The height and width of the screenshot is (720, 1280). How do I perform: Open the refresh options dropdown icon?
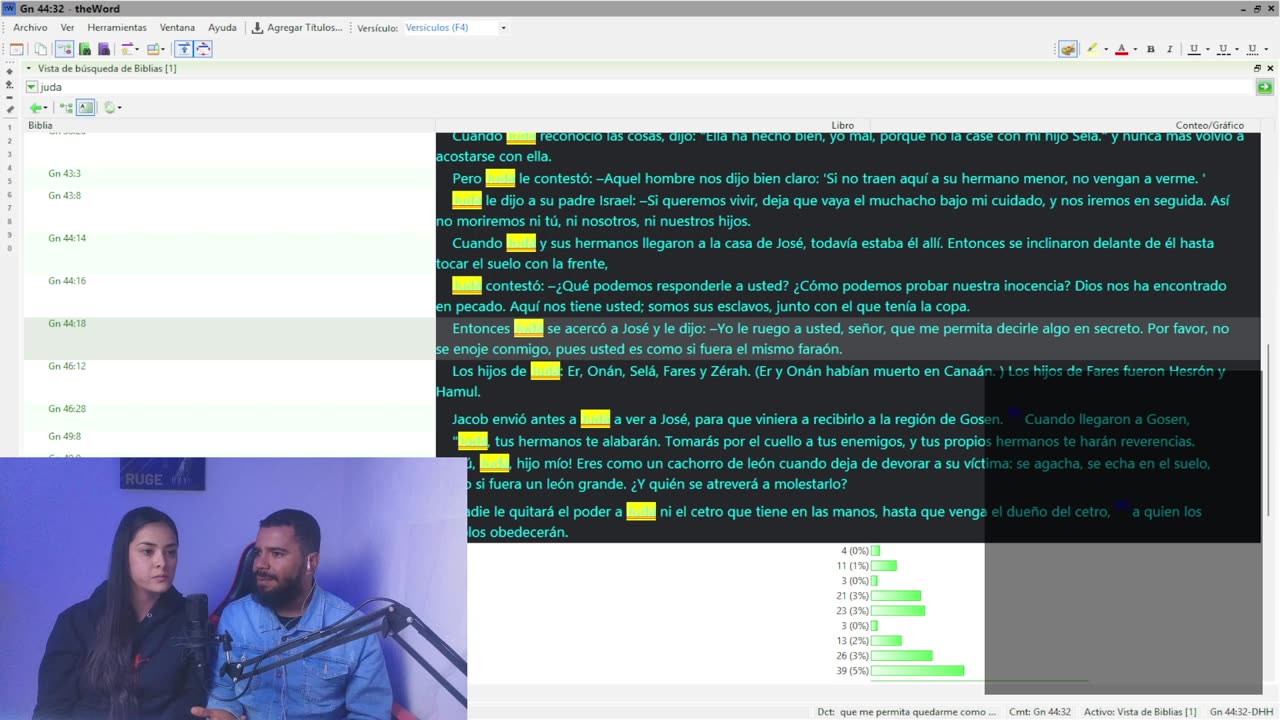pyautogui.click(x=112, y=107)
